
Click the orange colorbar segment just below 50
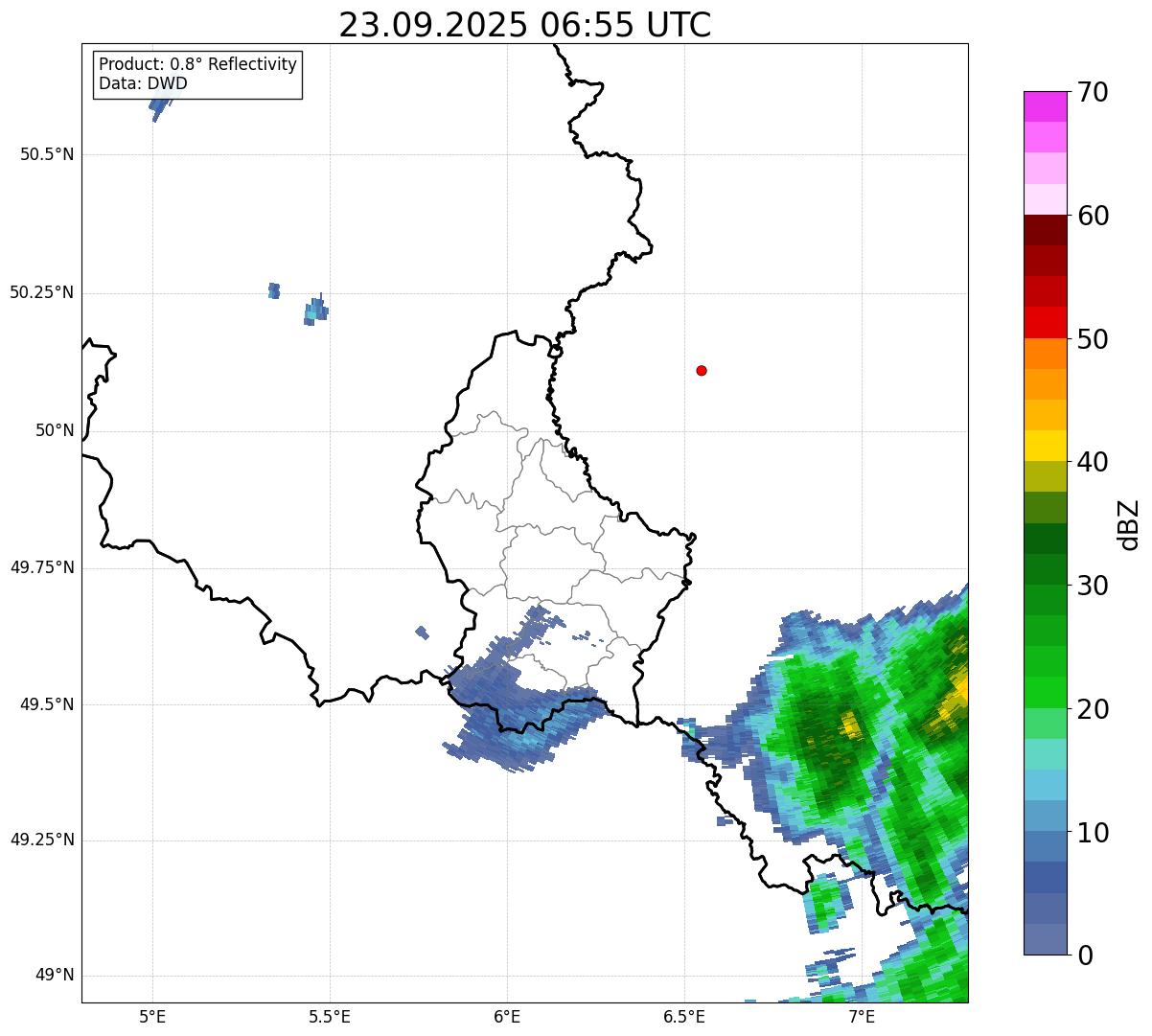coord(1045,354)
